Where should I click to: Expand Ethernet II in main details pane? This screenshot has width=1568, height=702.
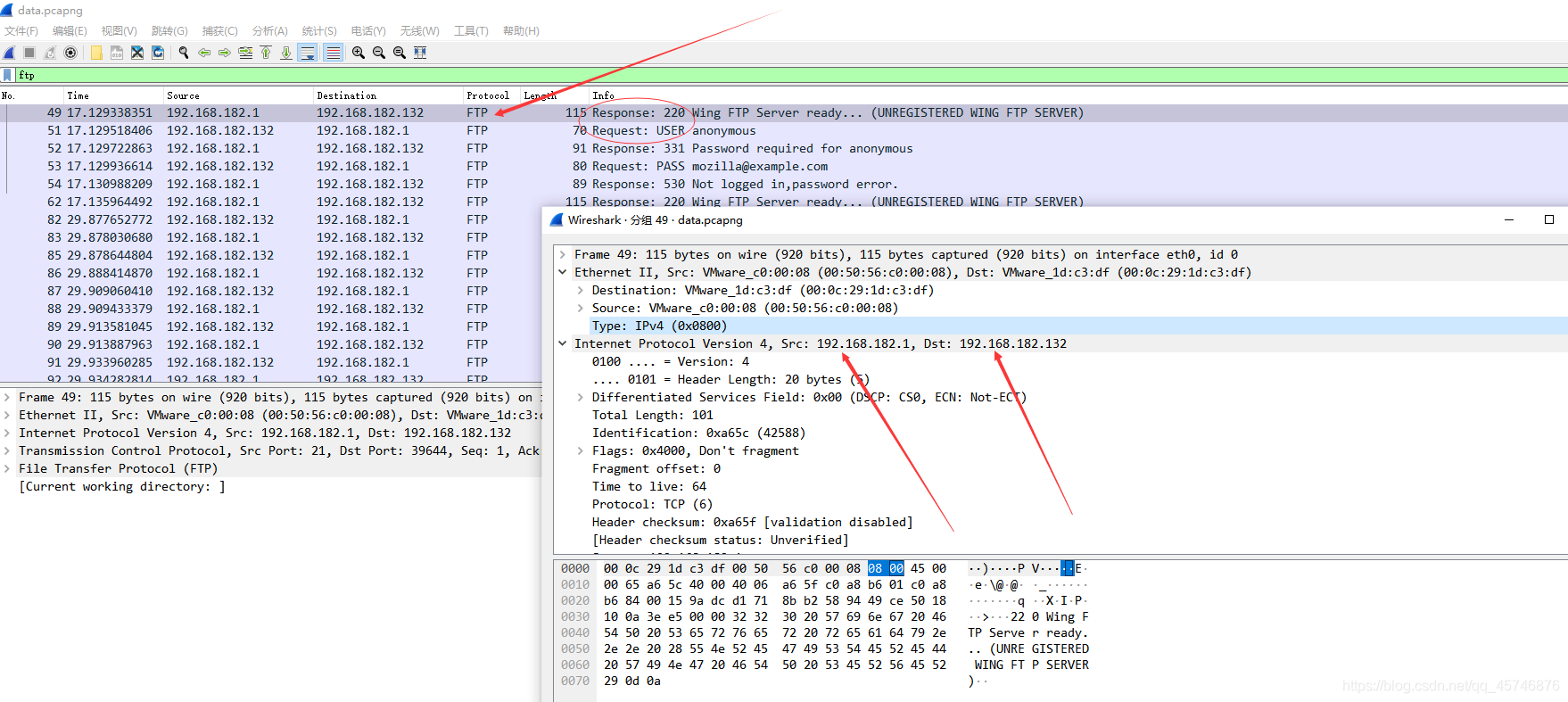[x=8, y=416]
